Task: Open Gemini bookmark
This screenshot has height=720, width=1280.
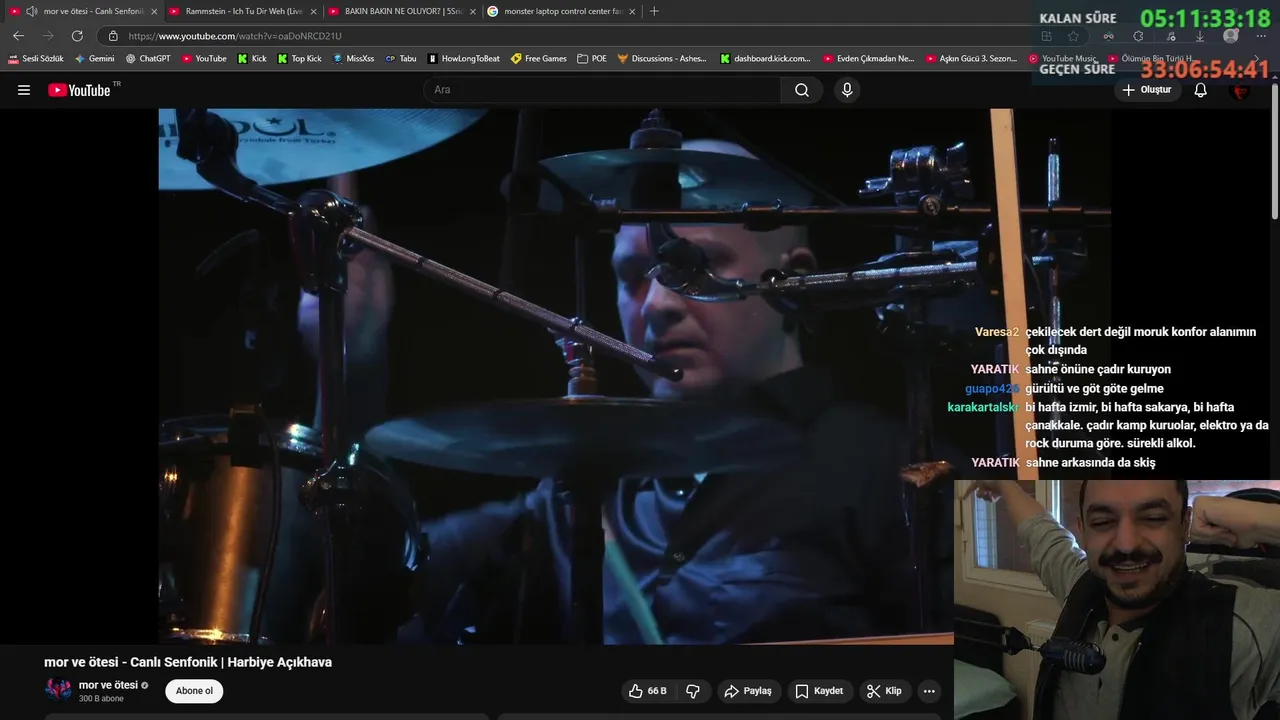Action: click(x=95, y=59)
